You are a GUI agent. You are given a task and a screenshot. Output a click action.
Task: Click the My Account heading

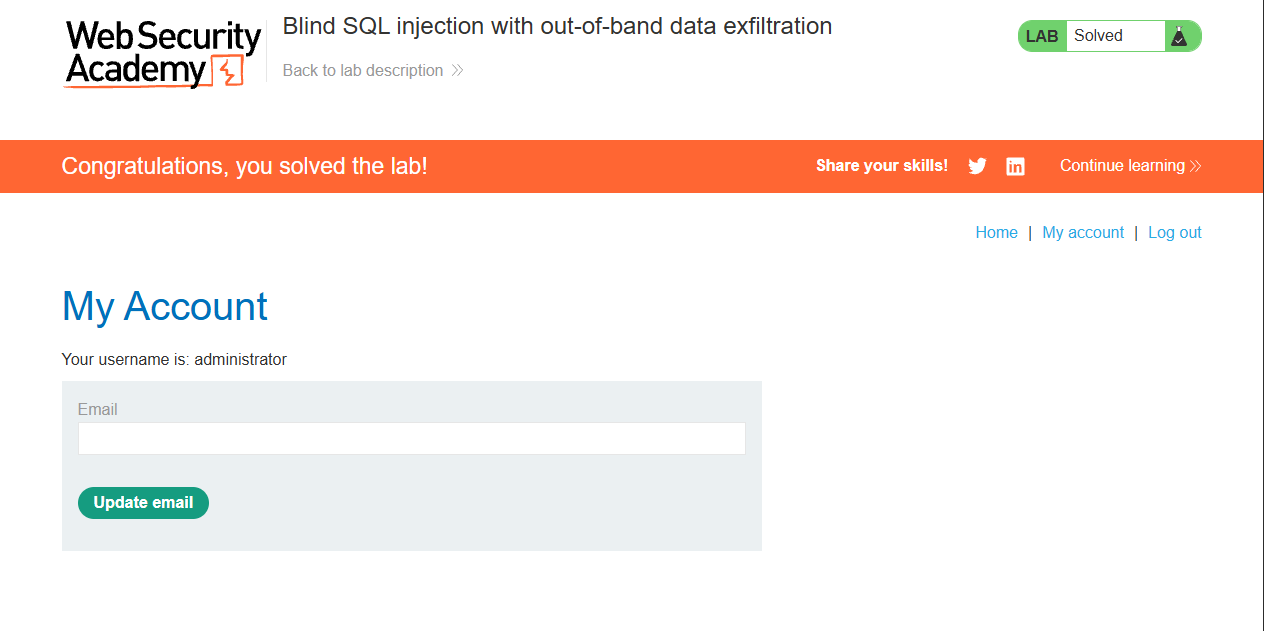click(x=165, y=306)
